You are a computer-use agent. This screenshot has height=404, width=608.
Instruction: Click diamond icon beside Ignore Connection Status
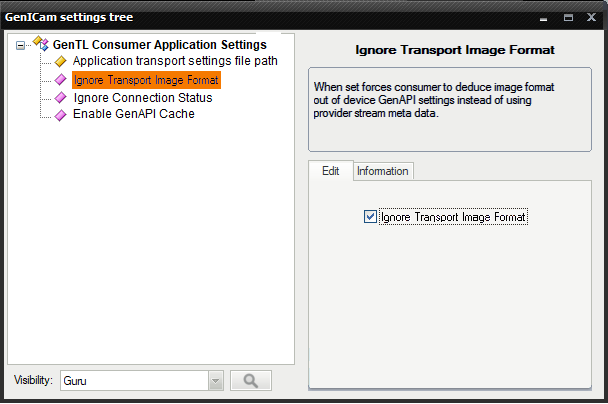(60, 98)
